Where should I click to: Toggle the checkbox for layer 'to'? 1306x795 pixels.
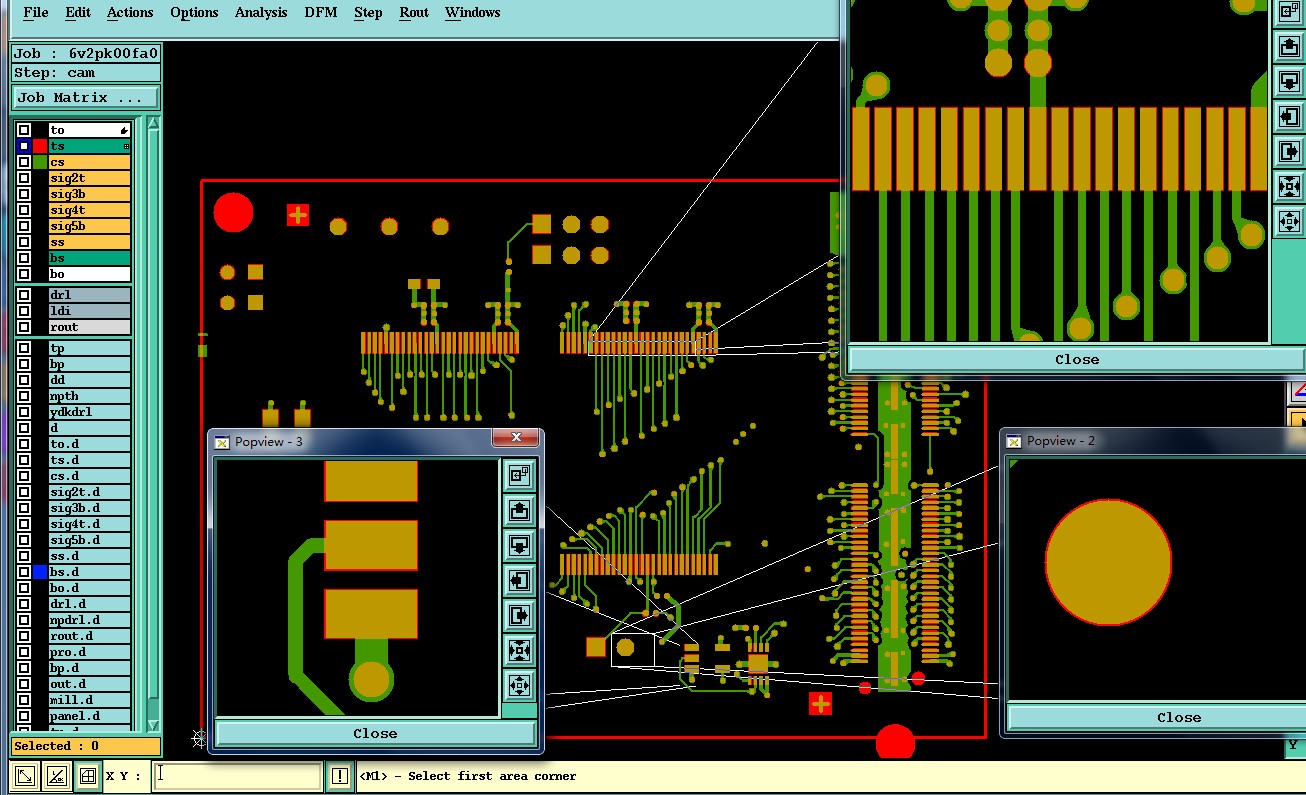(24, 130)
